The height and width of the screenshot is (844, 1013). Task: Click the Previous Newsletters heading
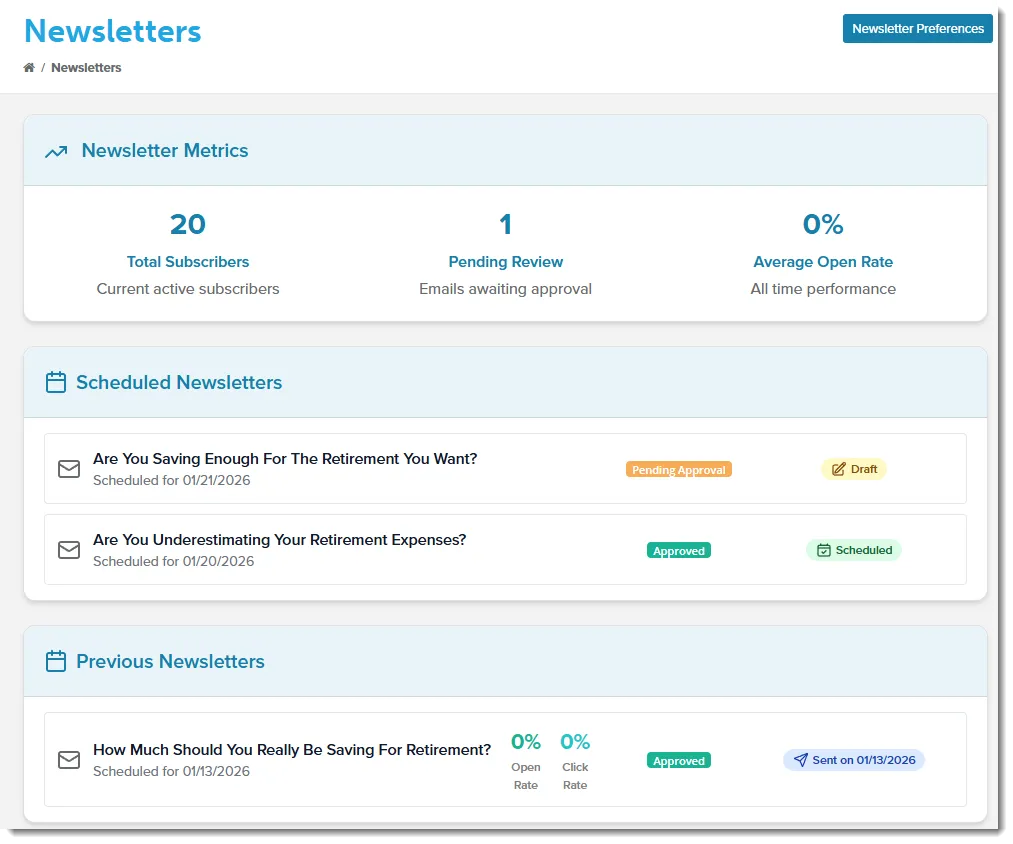(x=170, y=662)
